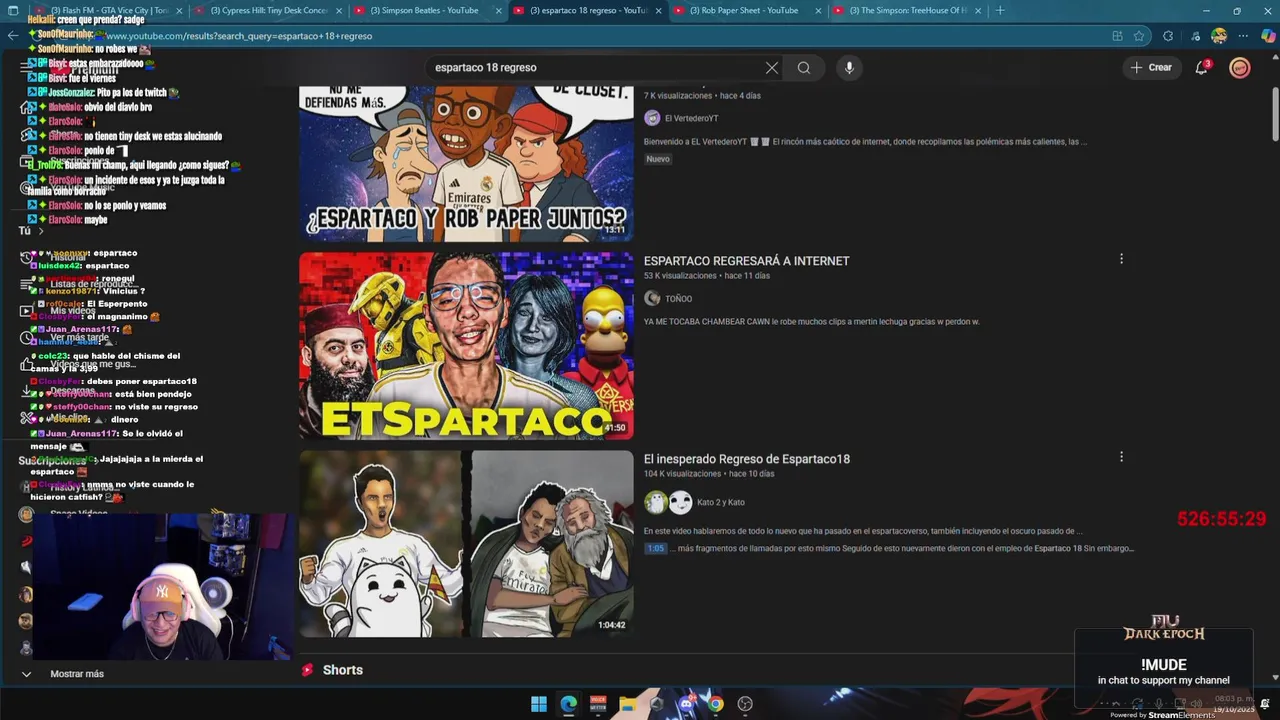Click the 53 K visualizaciones text

680,276
